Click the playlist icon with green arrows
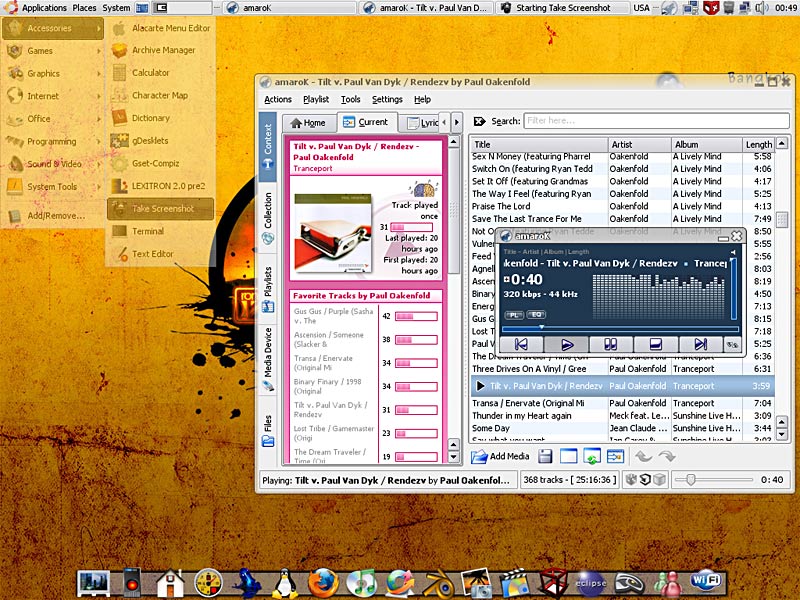 592,456
